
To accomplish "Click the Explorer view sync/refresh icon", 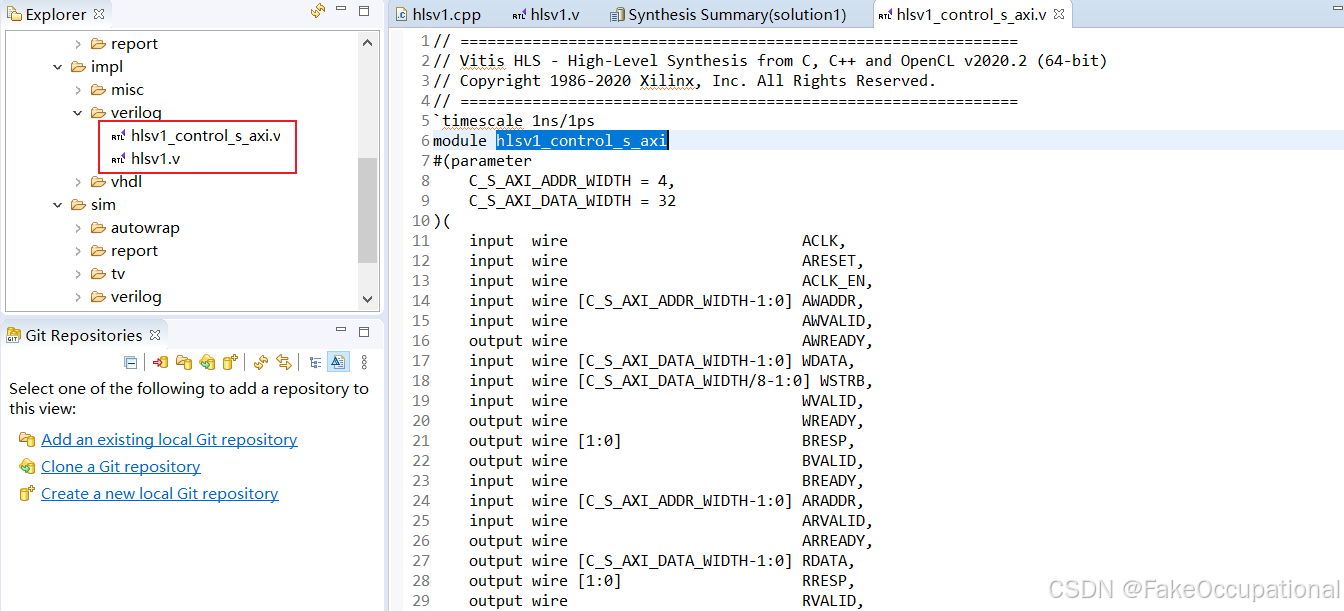I will click(318, 11).
